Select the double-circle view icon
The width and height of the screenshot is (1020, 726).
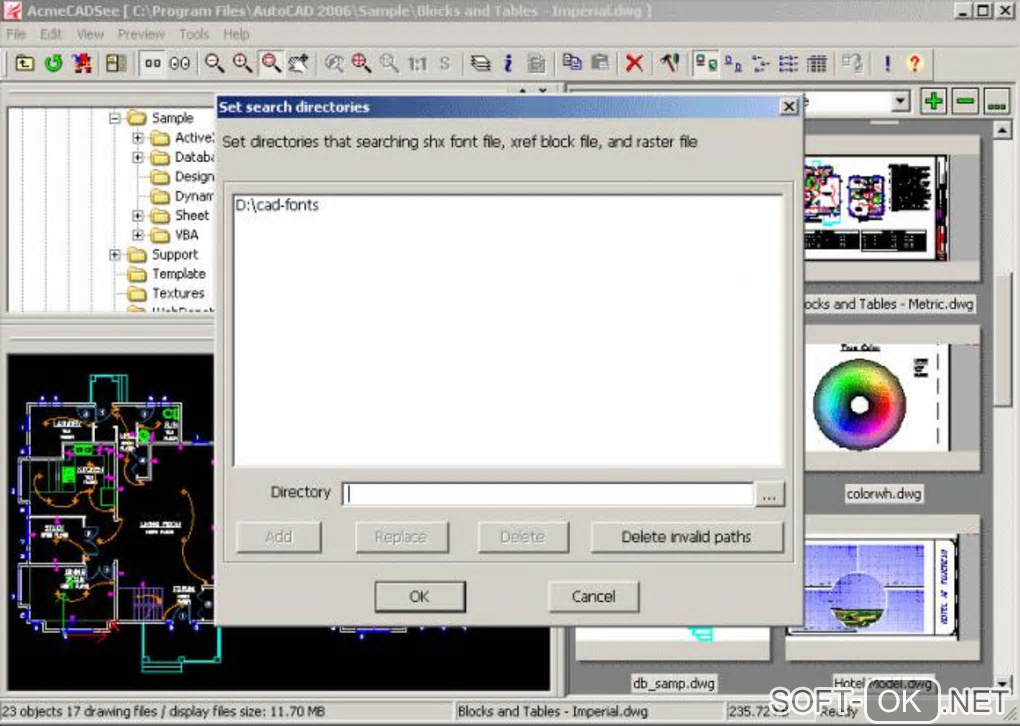click(x=180, y=63)
